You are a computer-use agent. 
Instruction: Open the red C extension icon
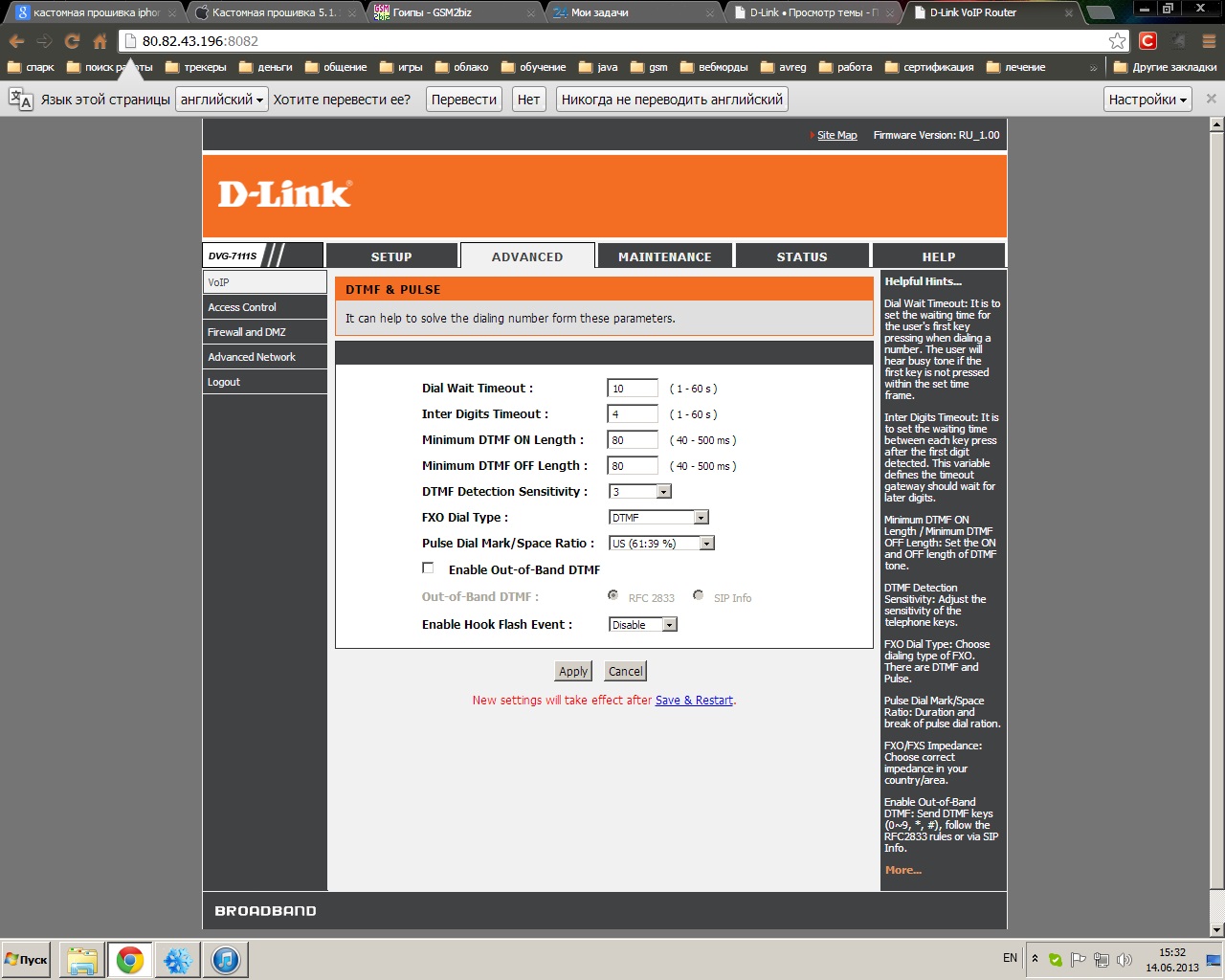[1147, 41]
